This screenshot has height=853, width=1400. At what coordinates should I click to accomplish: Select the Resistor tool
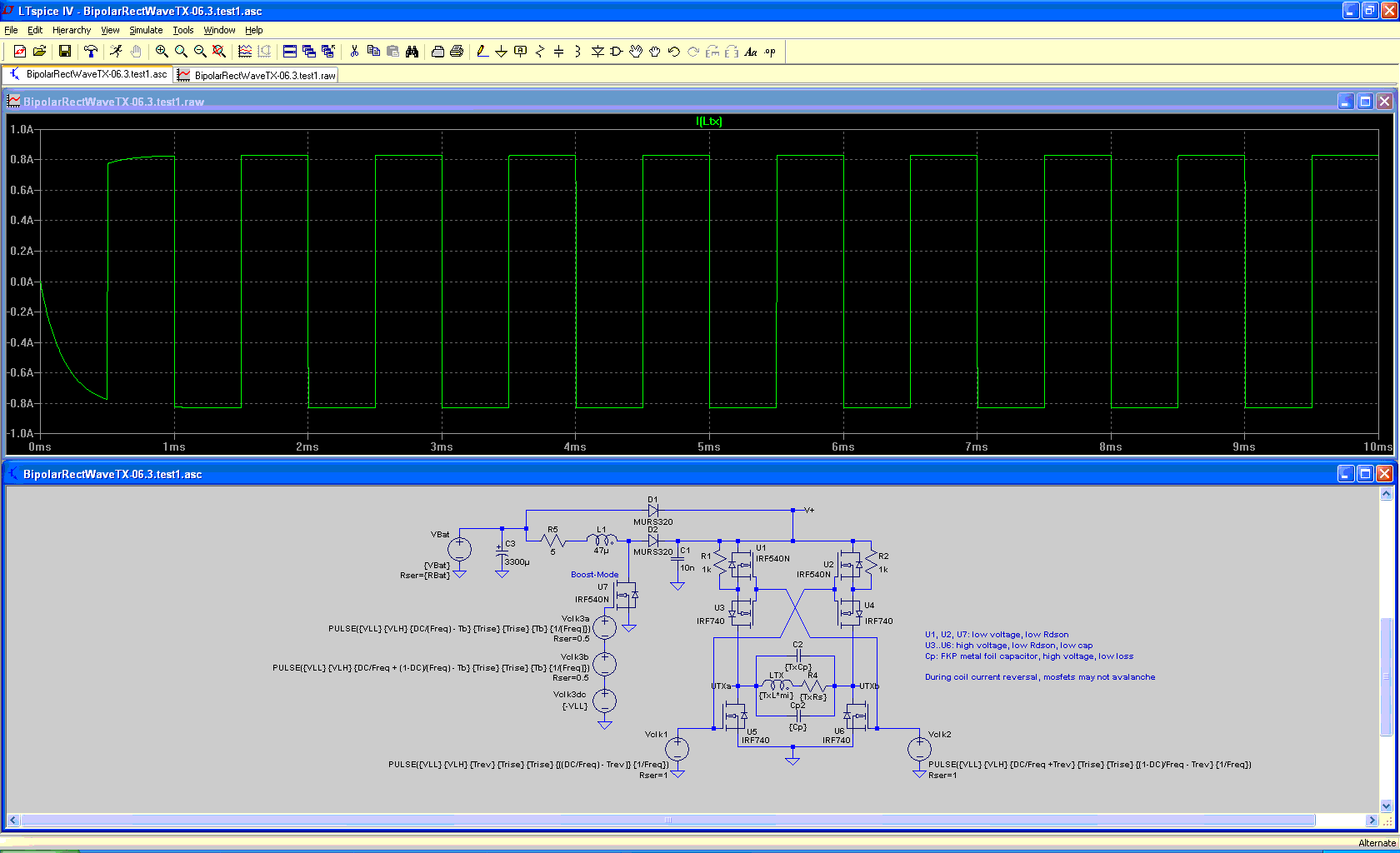[539, 52]
